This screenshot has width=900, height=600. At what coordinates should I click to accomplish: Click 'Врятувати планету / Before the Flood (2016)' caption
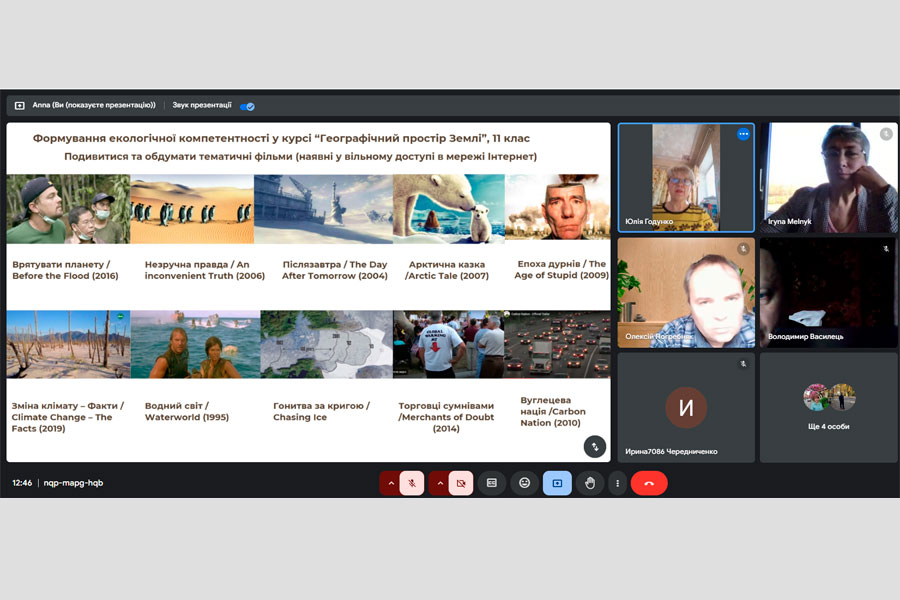point(65,270)
